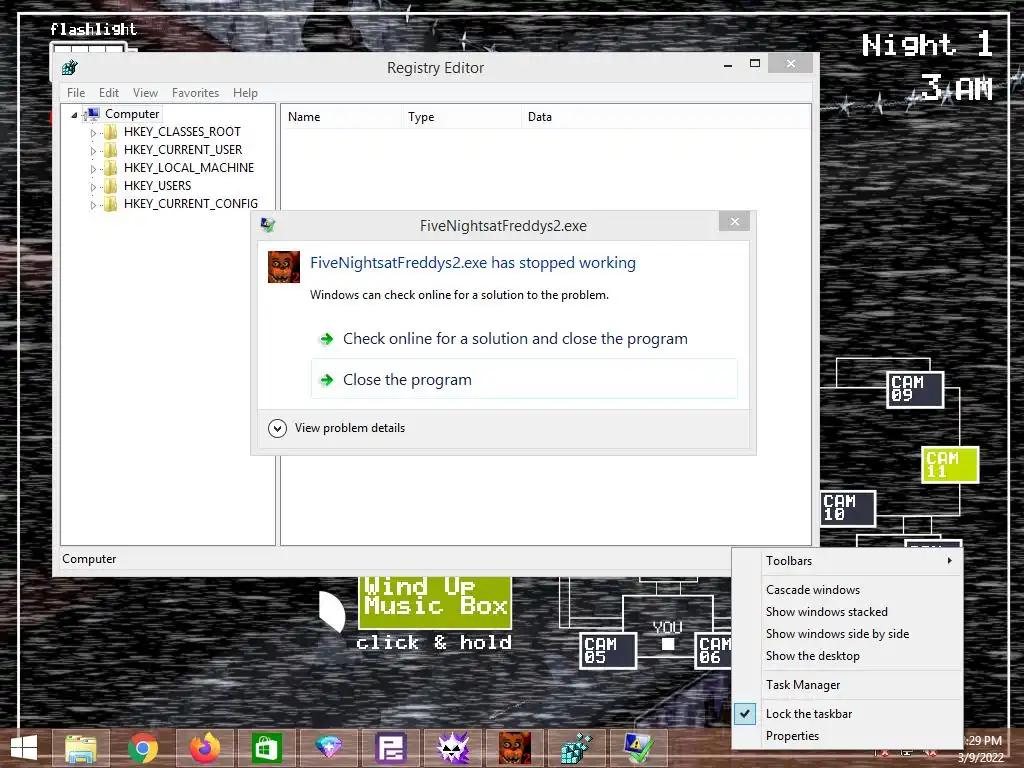Viewport: 1024px width, 768px height.
Task: Click the Type column header
Action: 462,117
